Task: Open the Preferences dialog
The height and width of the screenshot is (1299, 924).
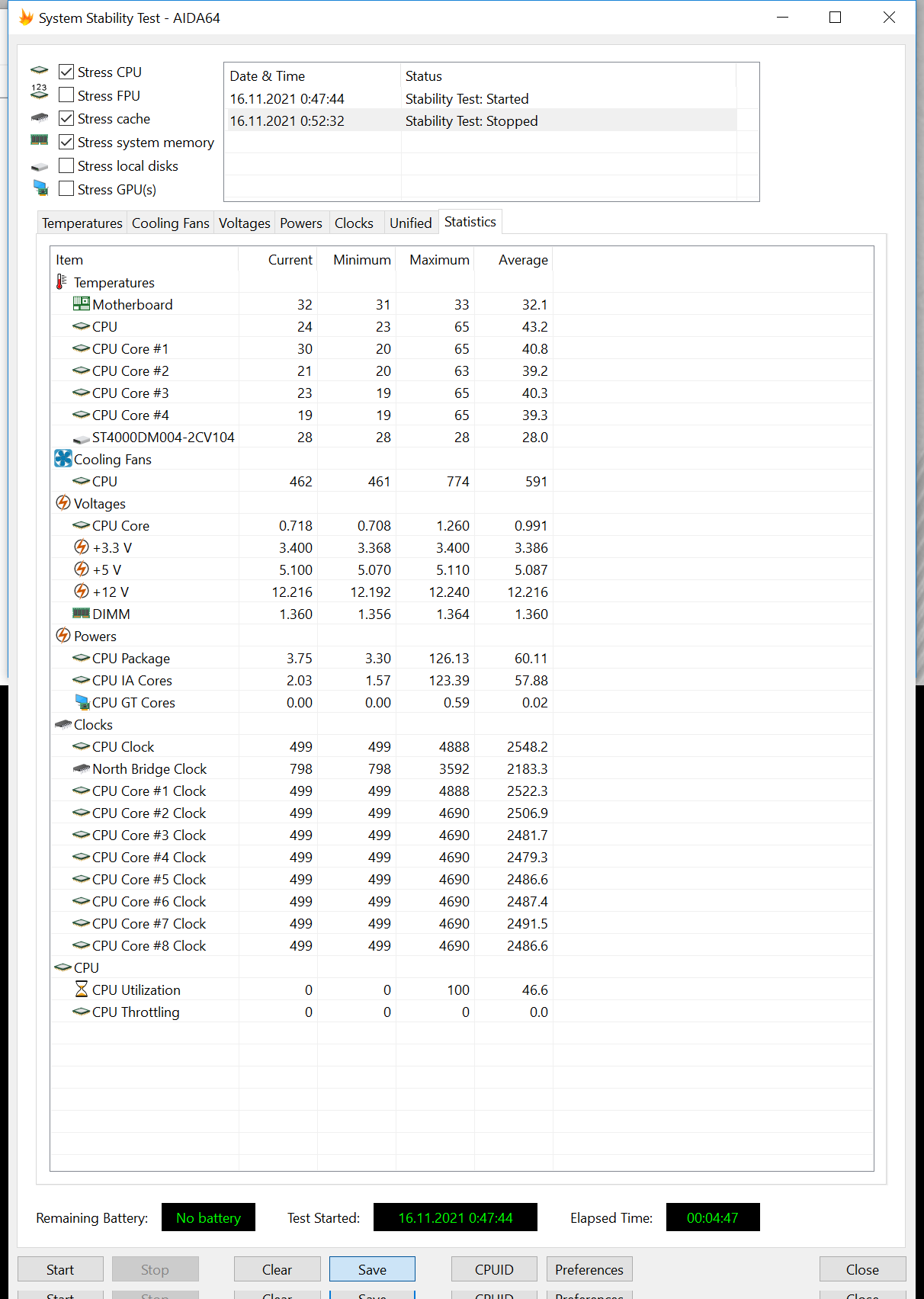Action: click(589, 1269)
